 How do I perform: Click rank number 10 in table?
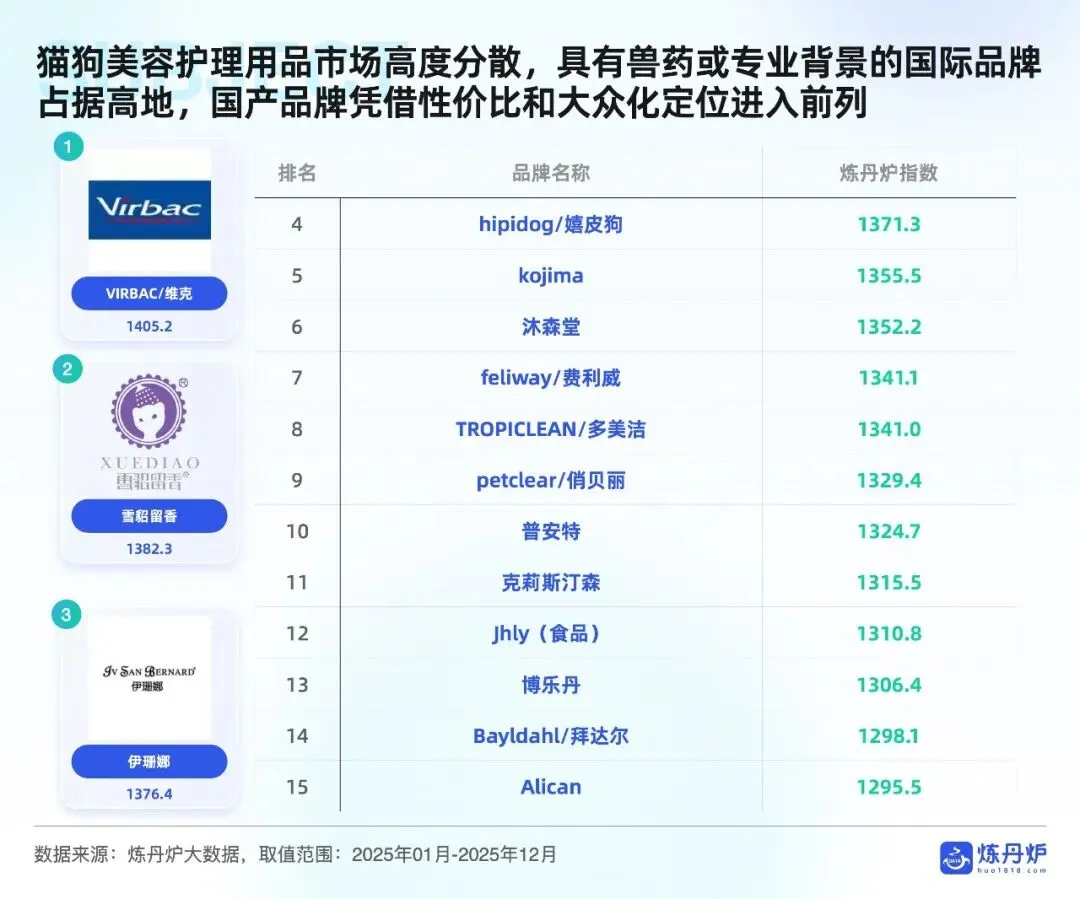pos(297,531)
